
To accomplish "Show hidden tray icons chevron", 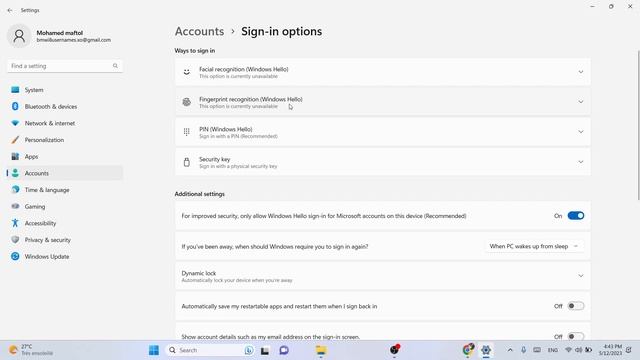I will click(510, 350).
